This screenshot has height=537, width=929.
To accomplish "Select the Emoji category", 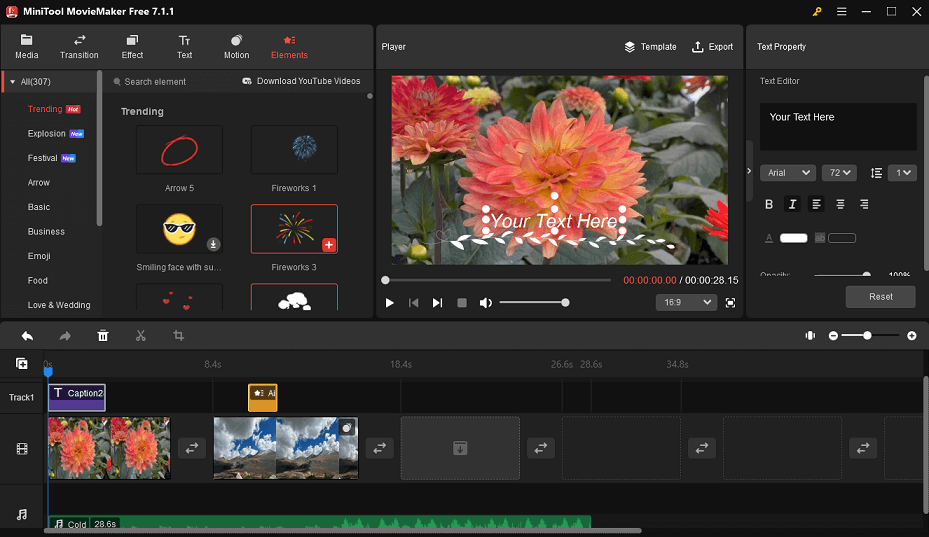I will [x=39, y=255].
